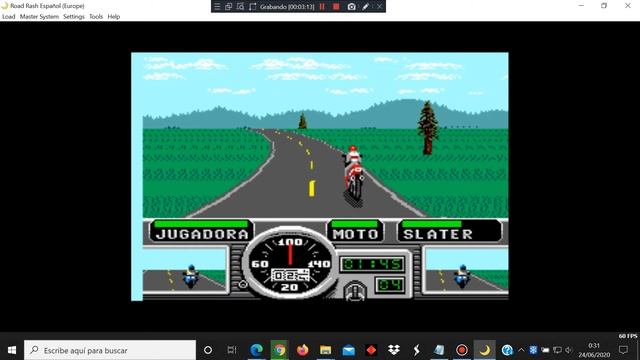Viewport: 640px width, 360px height.
Task: Stop the screen recording
Action: click(336, 7)
